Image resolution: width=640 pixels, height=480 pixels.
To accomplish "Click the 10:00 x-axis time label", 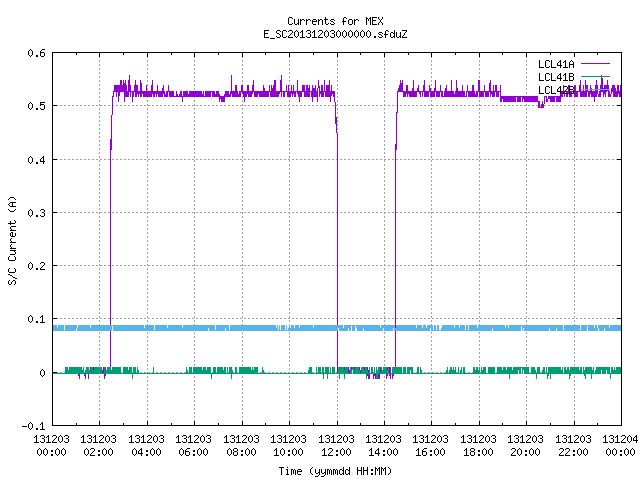I will coord(289,452).
